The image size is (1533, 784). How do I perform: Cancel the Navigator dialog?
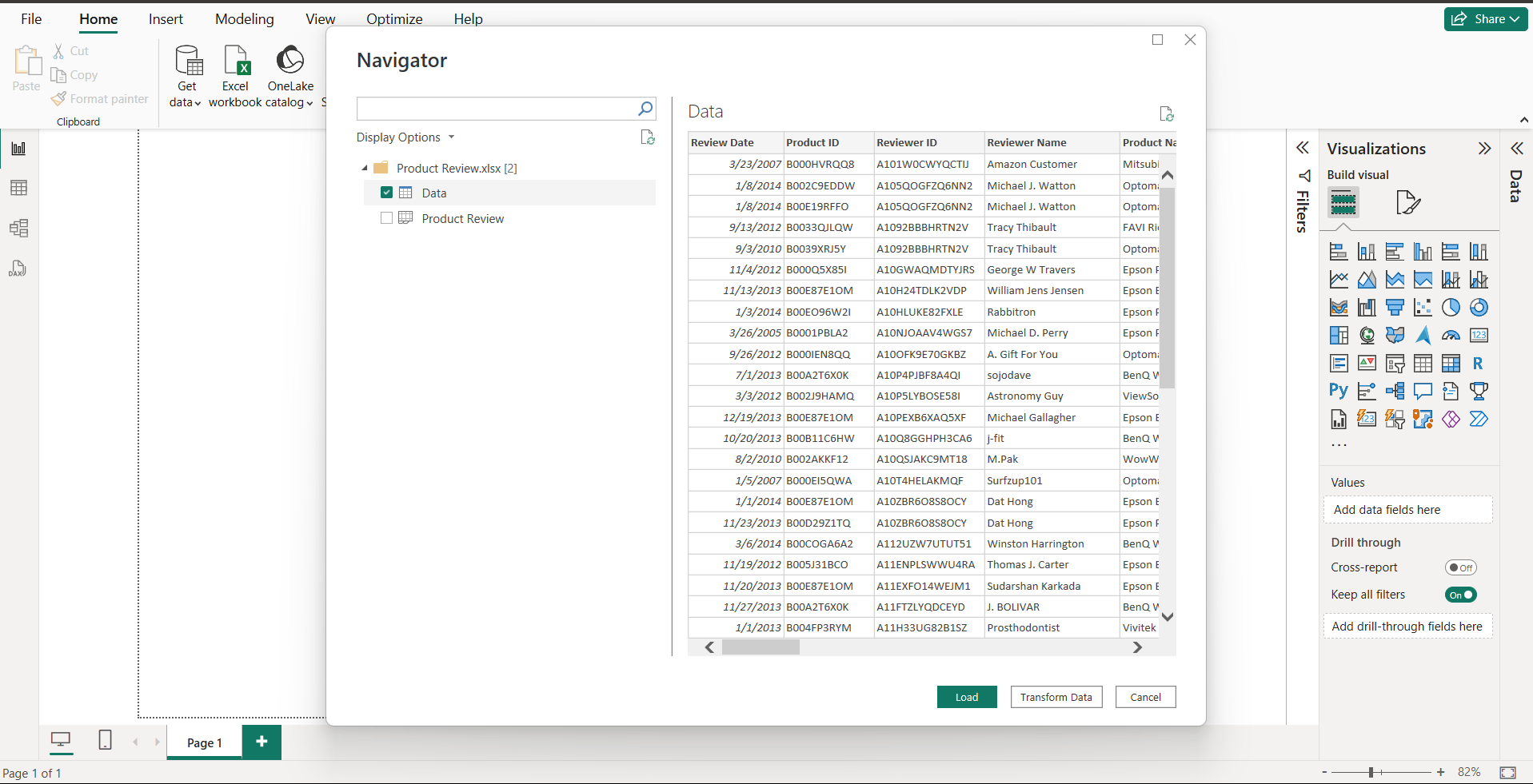tap(1145, 697)
